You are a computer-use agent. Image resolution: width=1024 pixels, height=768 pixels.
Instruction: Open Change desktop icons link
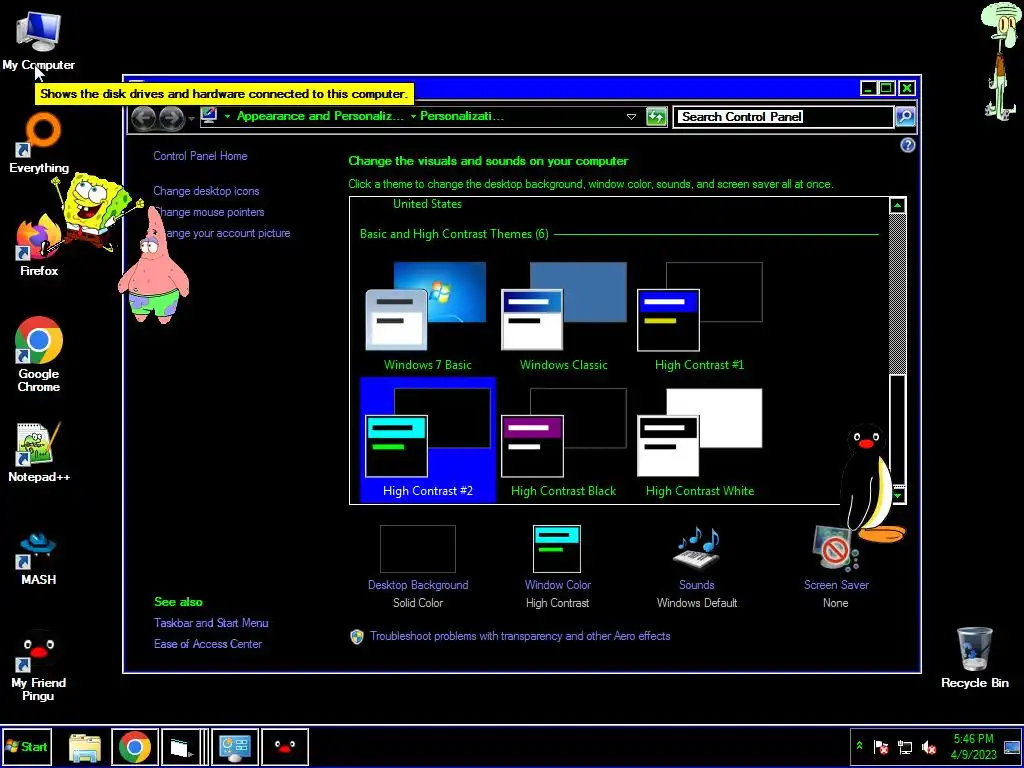pyautogui.click(x=206, y=191)
